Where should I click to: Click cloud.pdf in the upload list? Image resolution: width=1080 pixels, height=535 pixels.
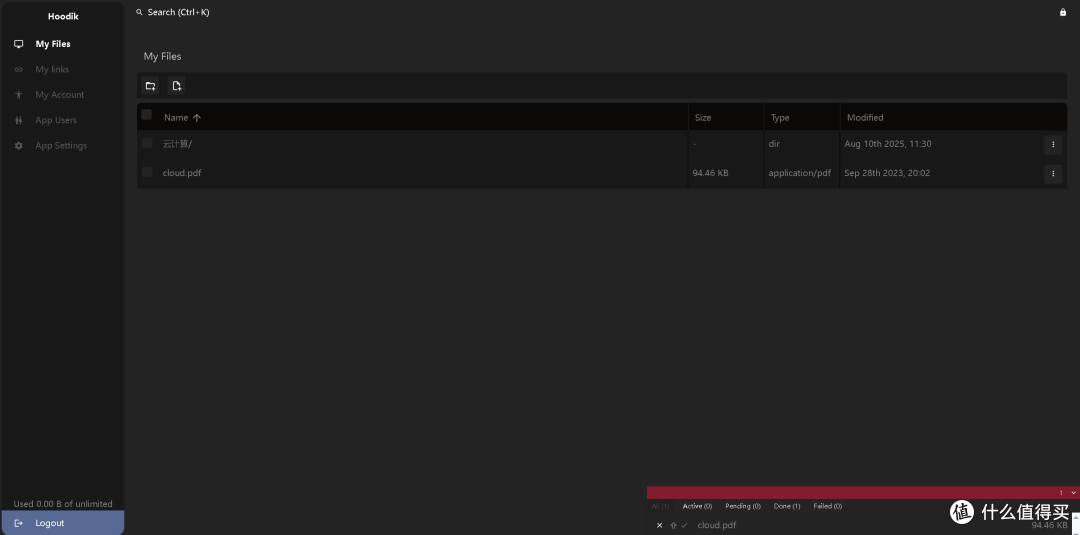coord(716,525)
